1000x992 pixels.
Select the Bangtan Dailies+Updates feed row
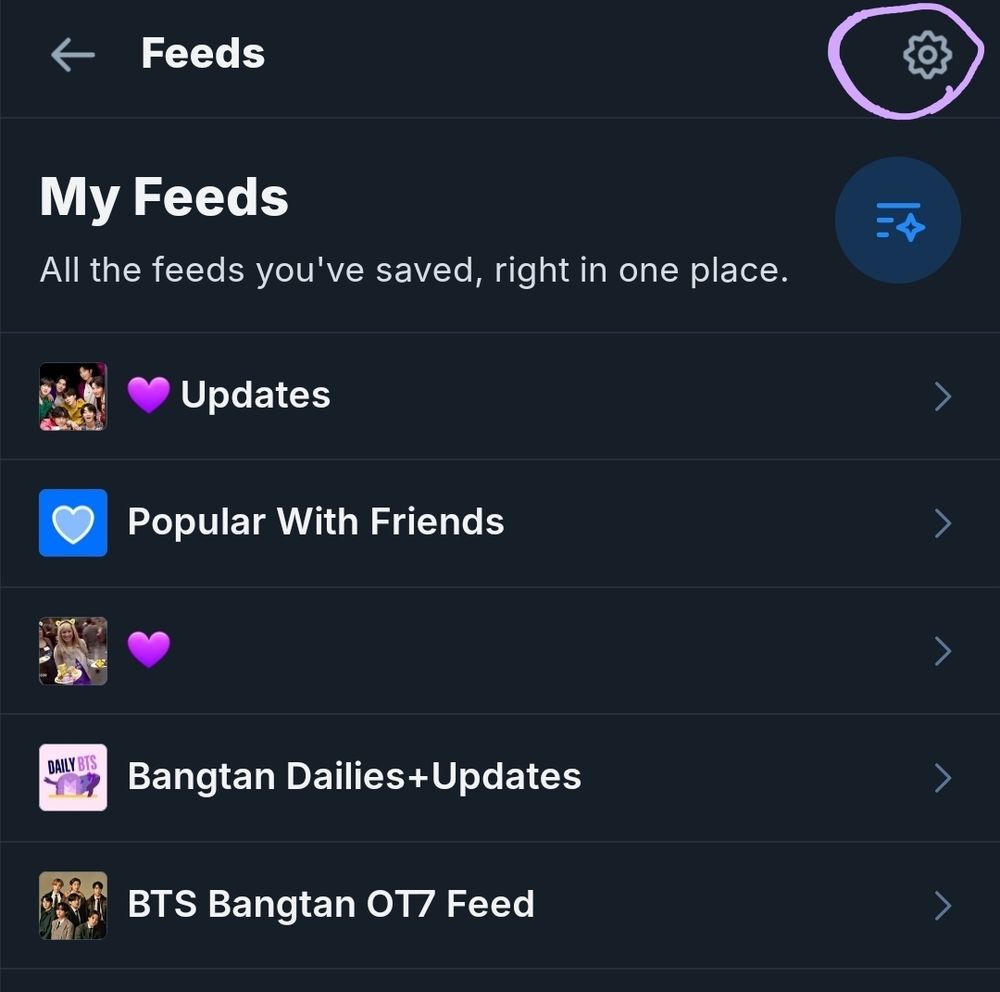coord(354,776)
